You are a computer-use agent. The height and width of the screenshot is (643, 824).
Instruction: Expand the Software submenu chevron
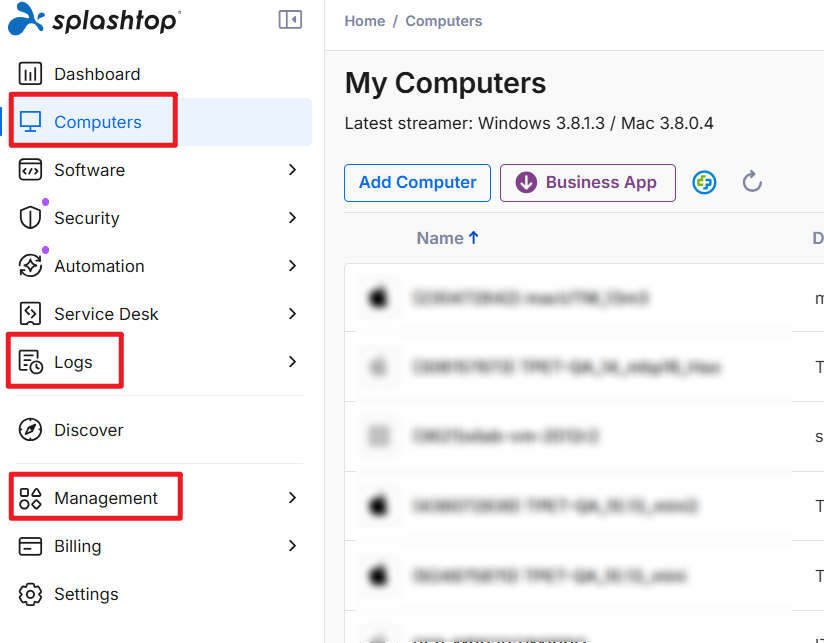(x=293, y=170)
